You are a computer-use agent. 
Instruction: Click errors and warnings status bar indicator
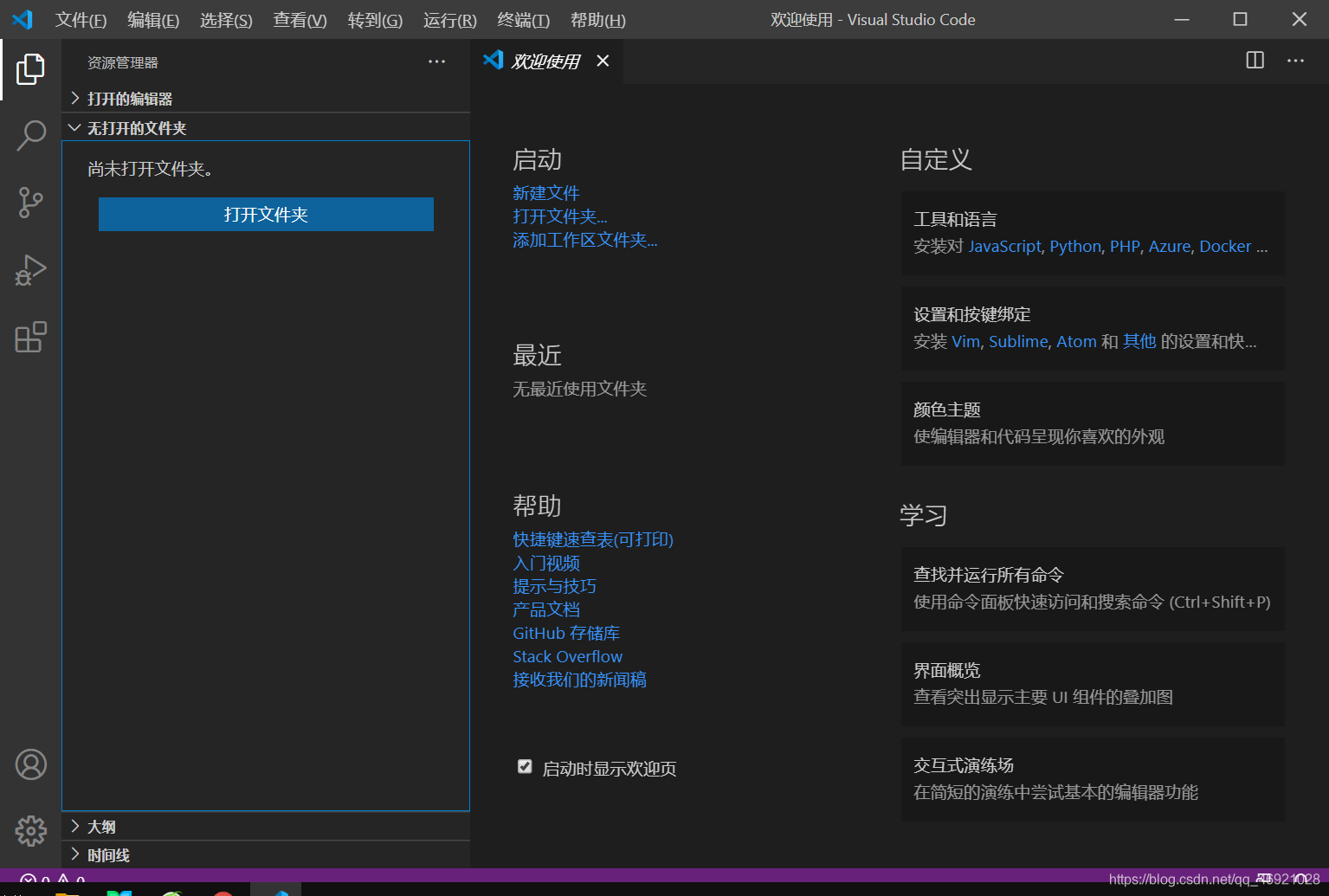(52, 880)
